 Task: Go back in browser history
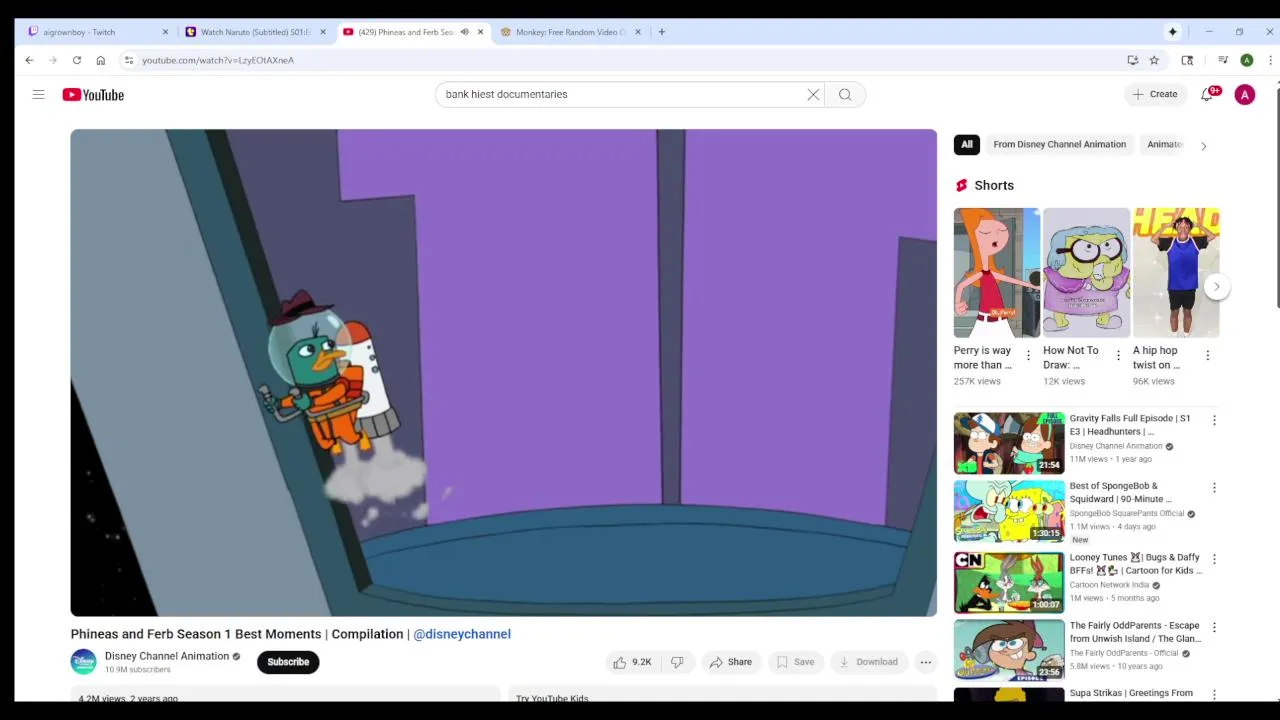(29, 60)
